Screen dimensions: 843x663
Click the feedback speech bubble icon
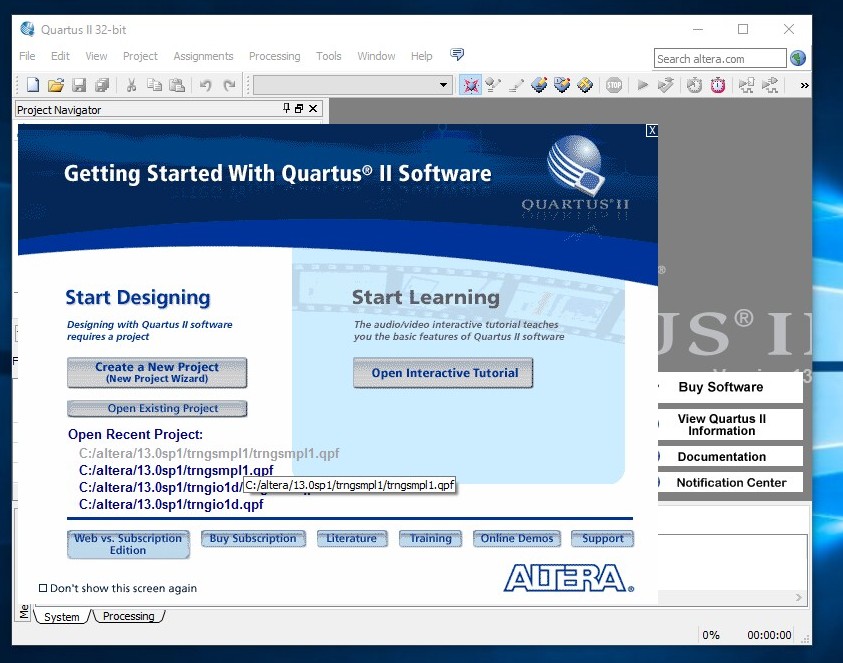click(457, 54)
